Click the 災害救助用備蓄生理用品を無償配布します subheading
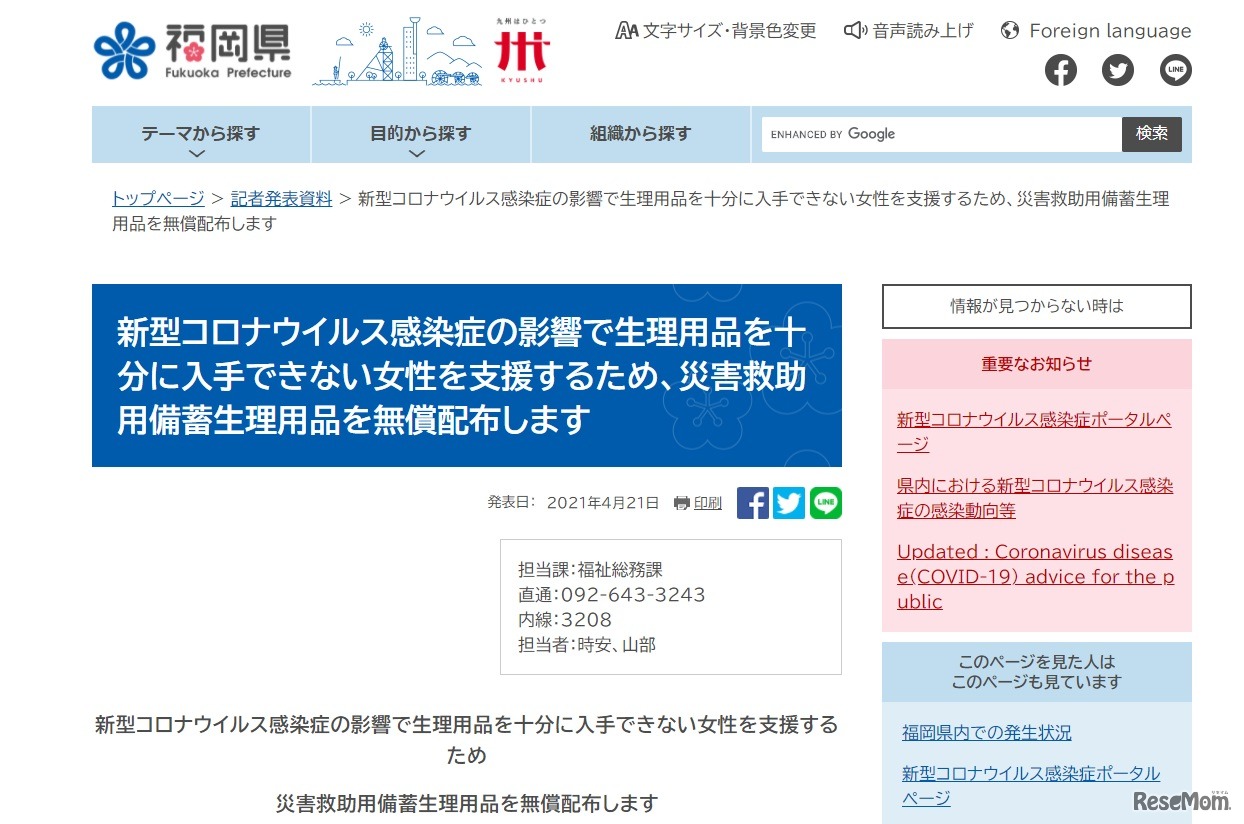This screenshot has width=1244, height=824. [467, 803]
